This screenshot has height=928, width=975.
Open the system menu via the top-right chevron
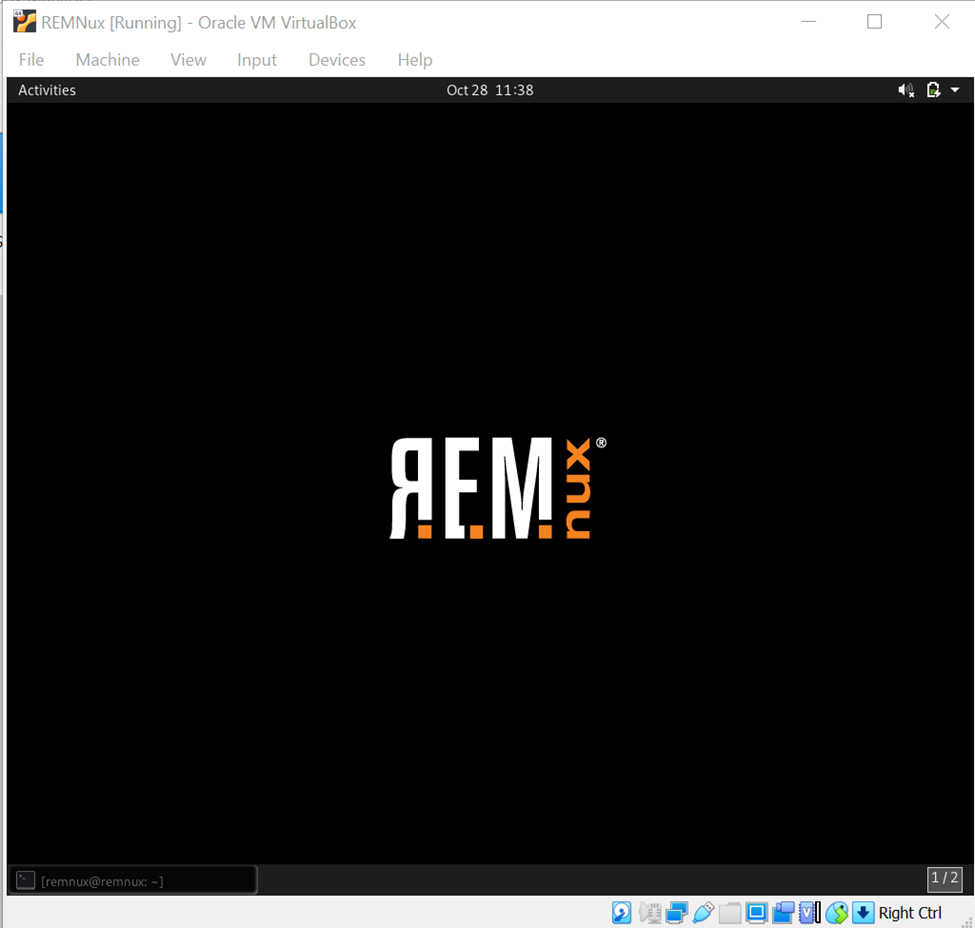[955, 90]
